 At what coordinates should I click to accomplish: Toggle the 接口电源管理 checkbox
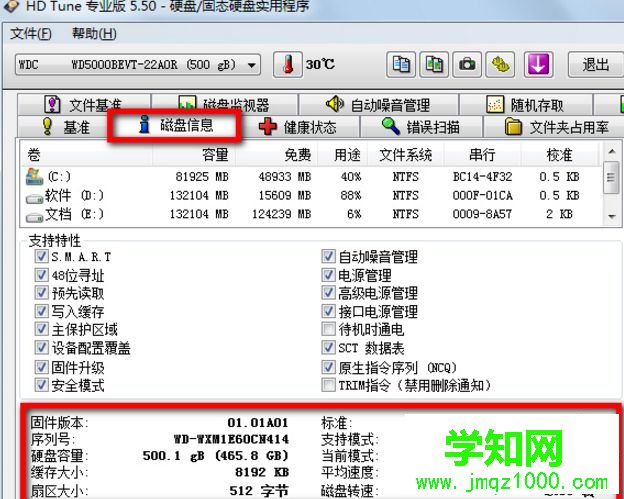pos(328,311)
